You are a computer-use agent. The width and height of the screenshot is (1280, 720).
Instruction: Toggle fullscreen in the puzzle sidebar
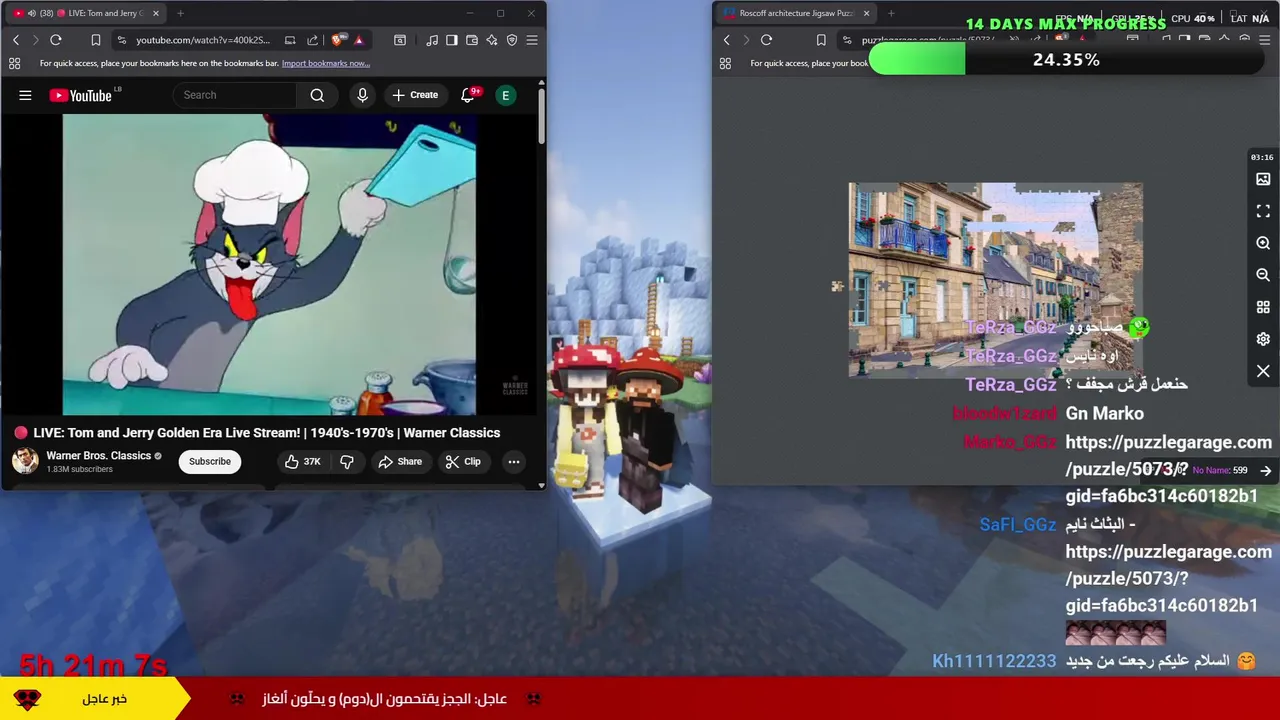(1263, 212)
